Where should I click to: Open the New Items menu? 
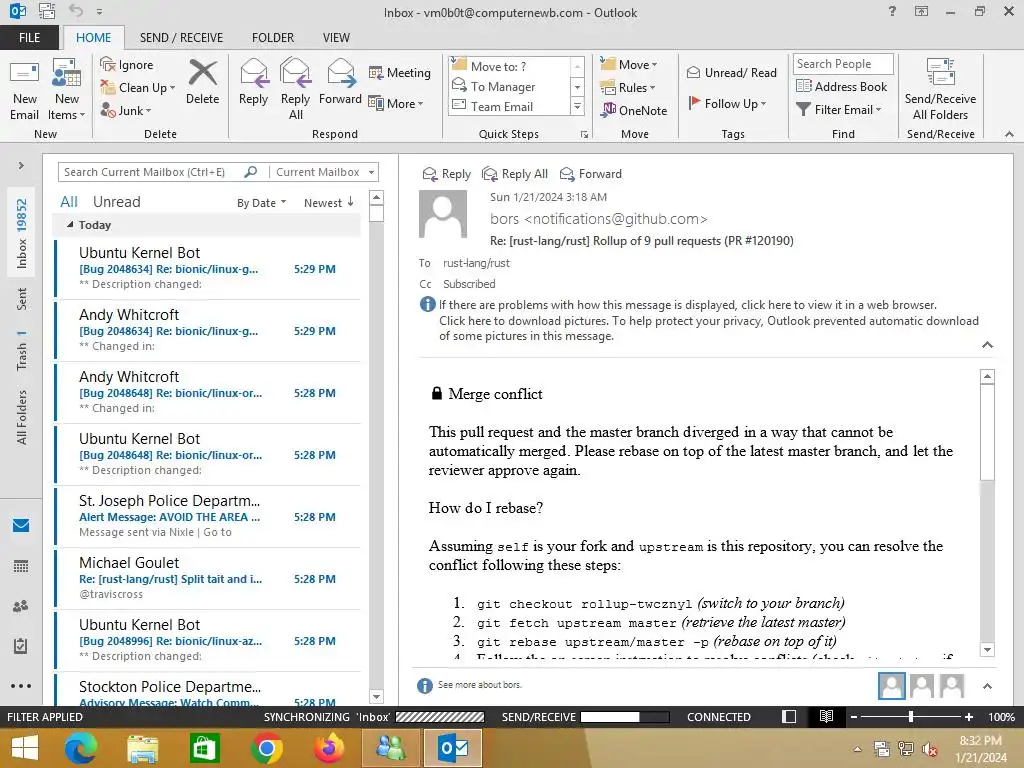(x=67, y=91)
